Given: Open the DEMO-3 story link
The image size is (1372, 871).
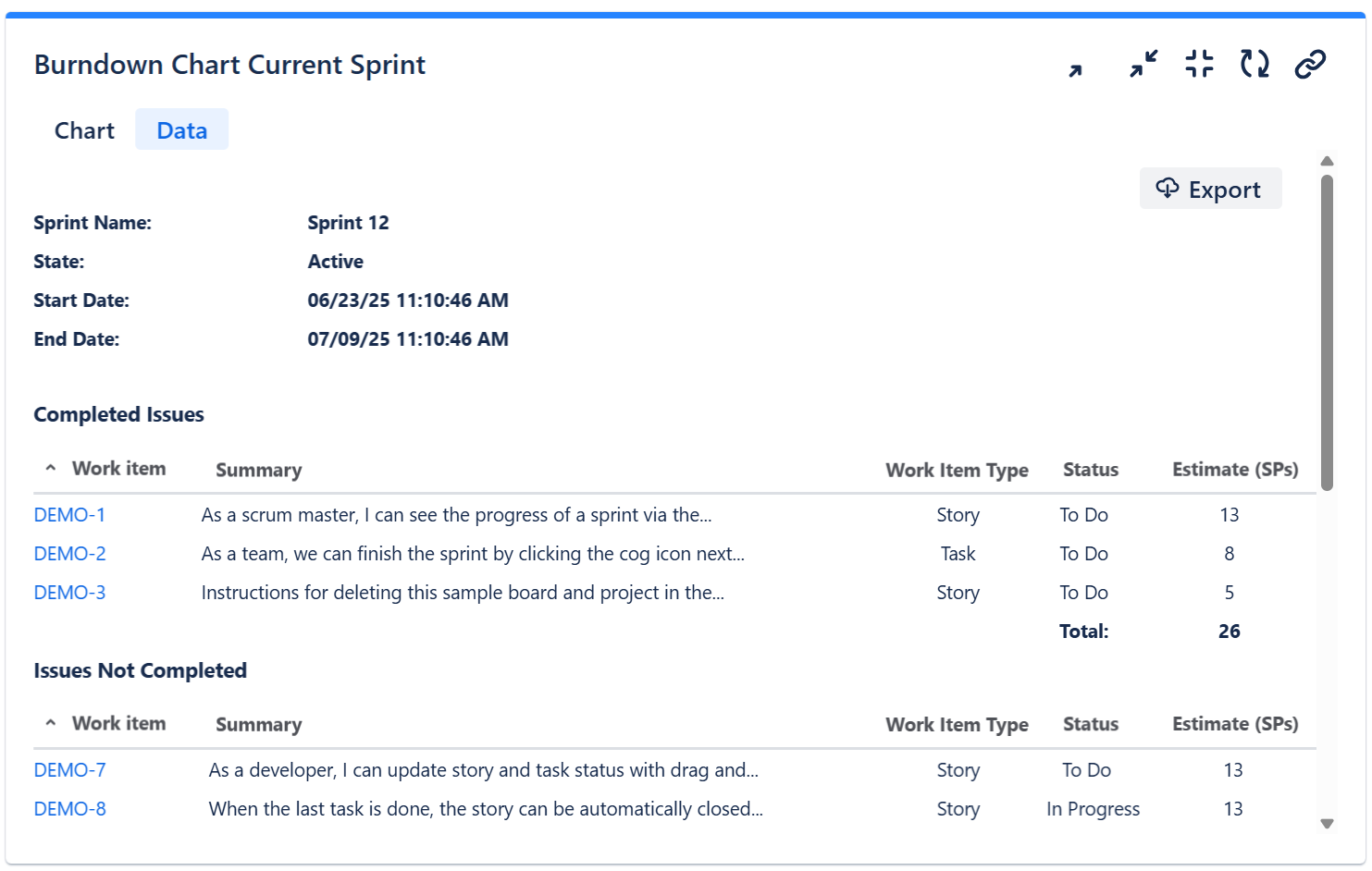Looking at the screenshot, I should point(69,593).
